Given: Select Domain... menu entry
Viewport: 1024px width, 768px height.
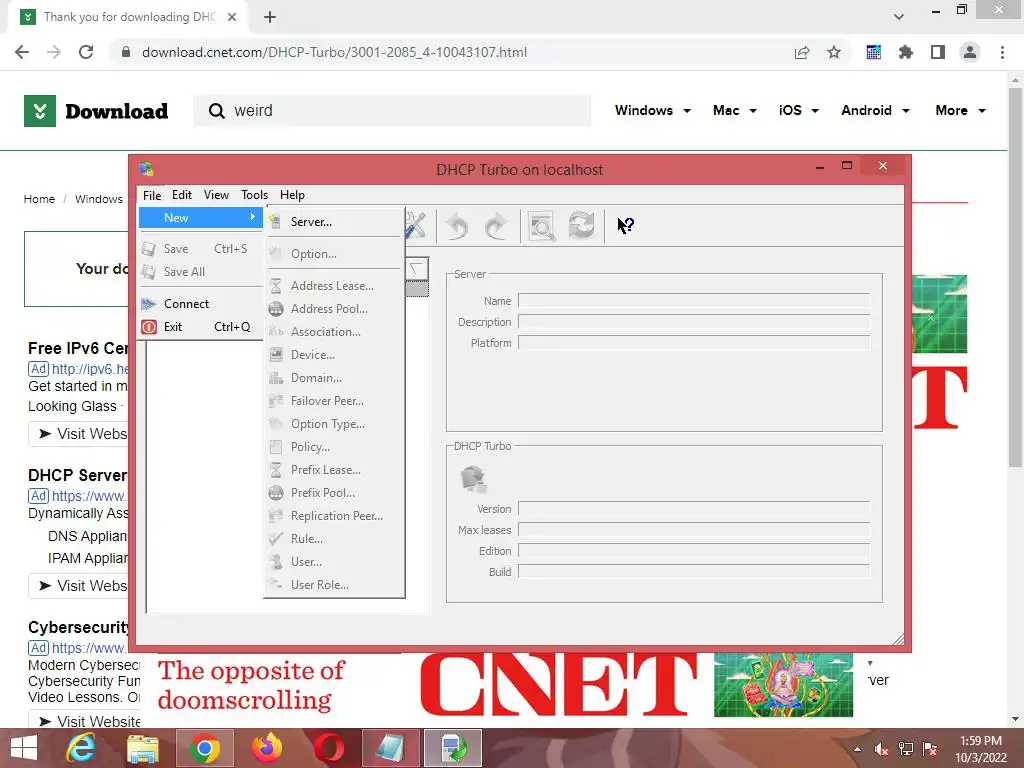Looking at the screenshot, I should click(334, 378).
